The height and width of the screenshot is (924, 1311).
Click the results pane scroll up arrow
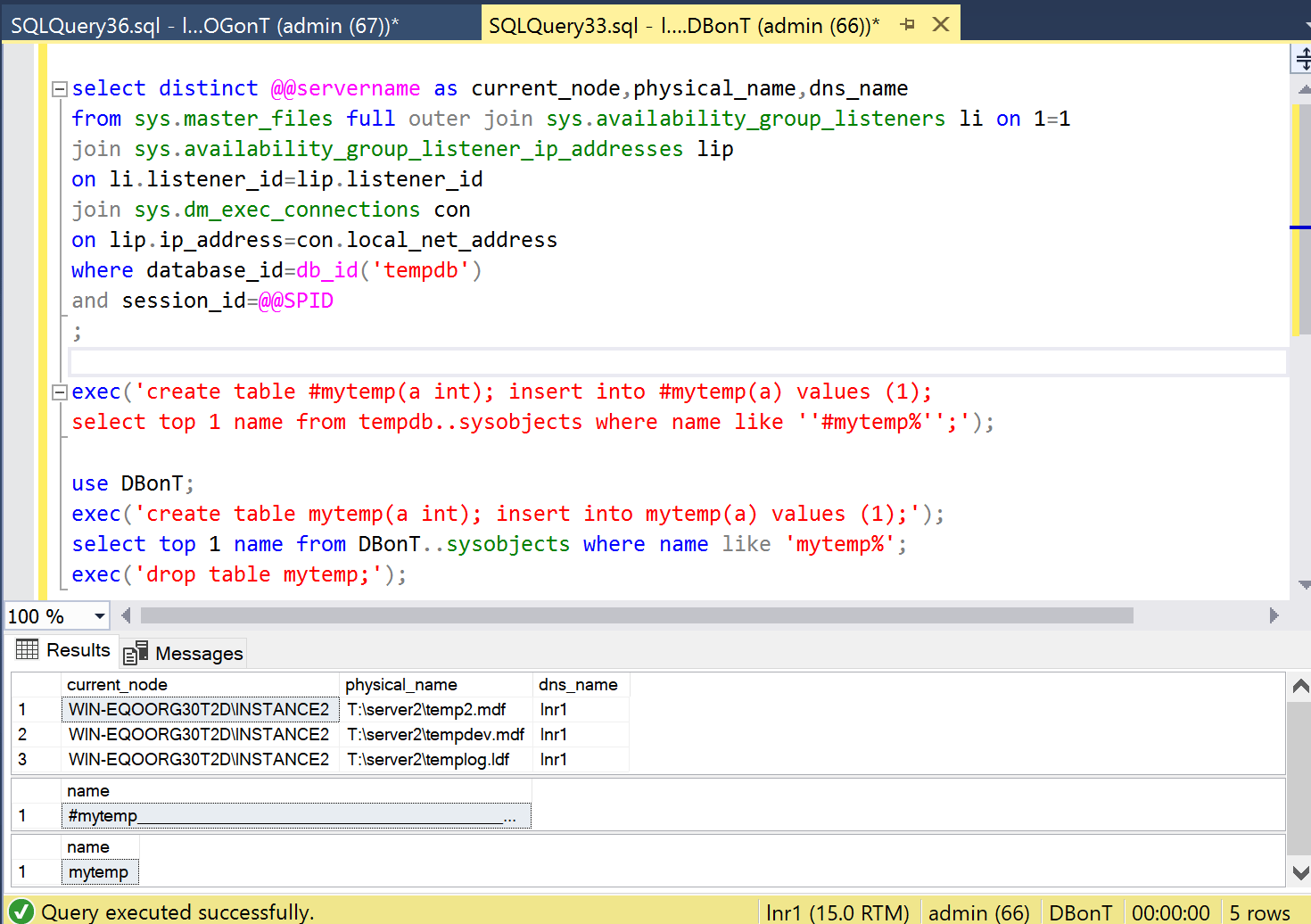click(x=1300, y=686)
